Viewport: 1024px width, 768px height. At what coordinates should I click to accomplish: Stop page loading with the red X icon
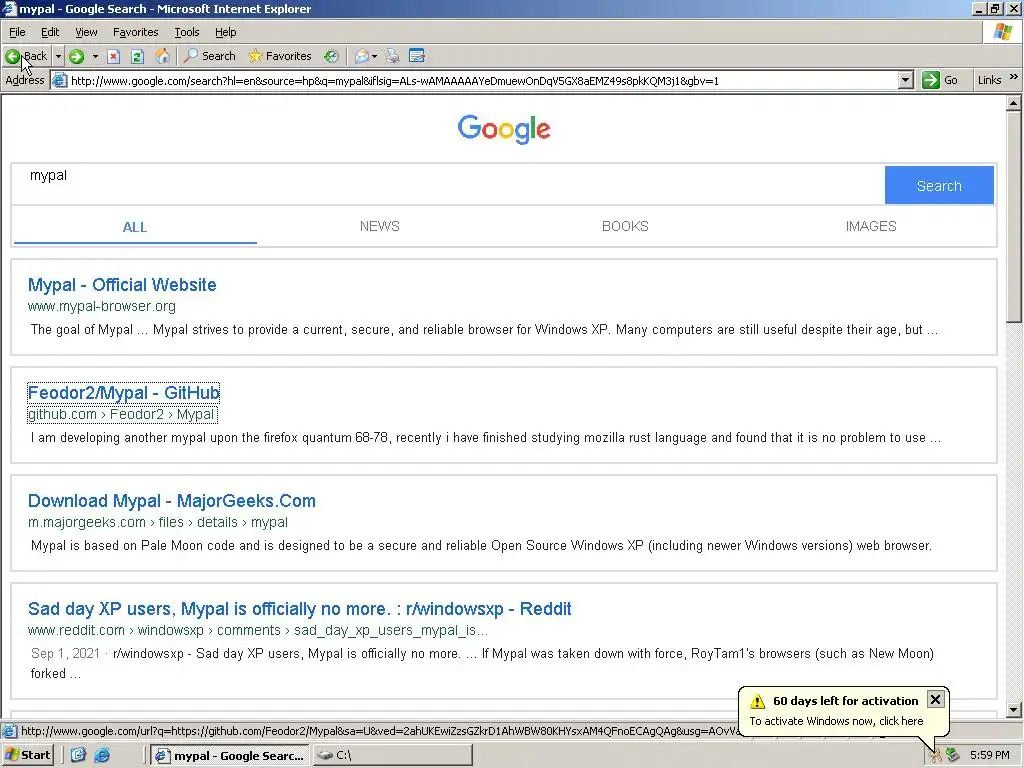tap(114, 56)
